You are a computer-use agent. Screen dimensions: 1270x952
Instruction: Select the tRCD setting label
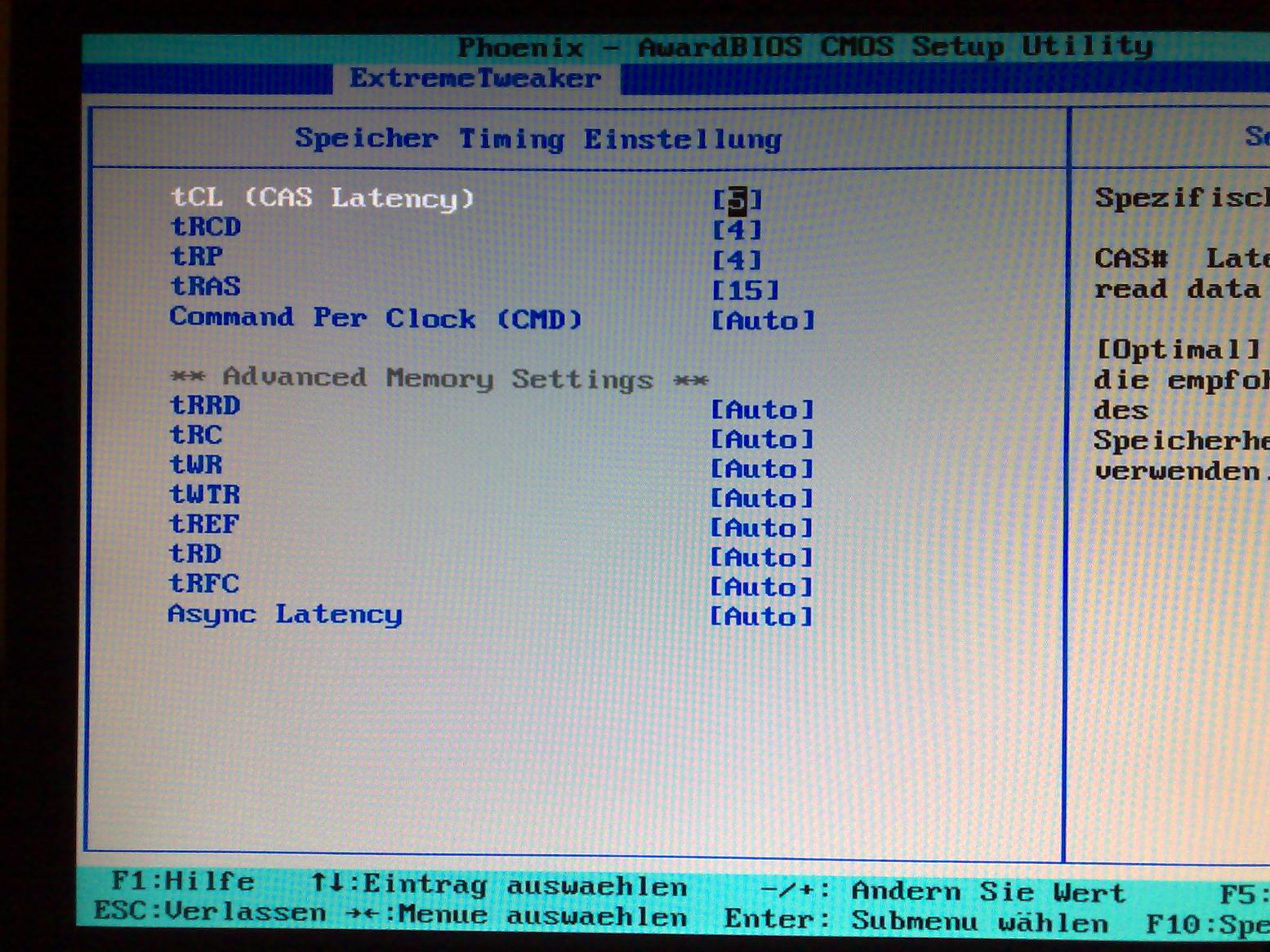205,226
